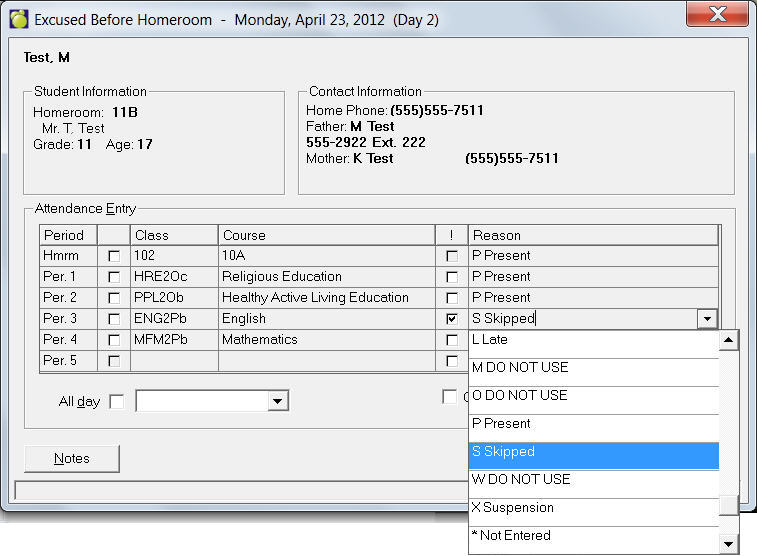Click the Course column header
The height and width of the screenshot is (556, 757).
point(326,235)
